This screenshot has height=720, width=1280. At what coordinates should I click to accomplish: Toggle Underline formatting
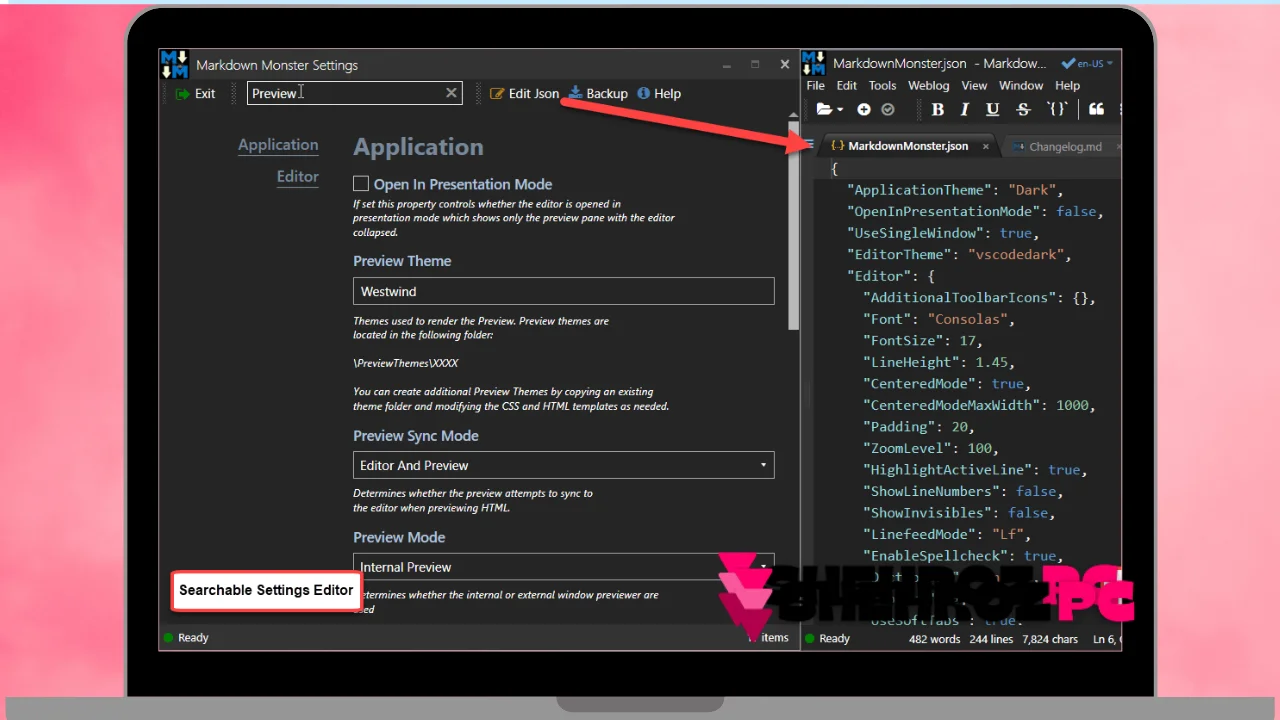[x=993, y=110]
